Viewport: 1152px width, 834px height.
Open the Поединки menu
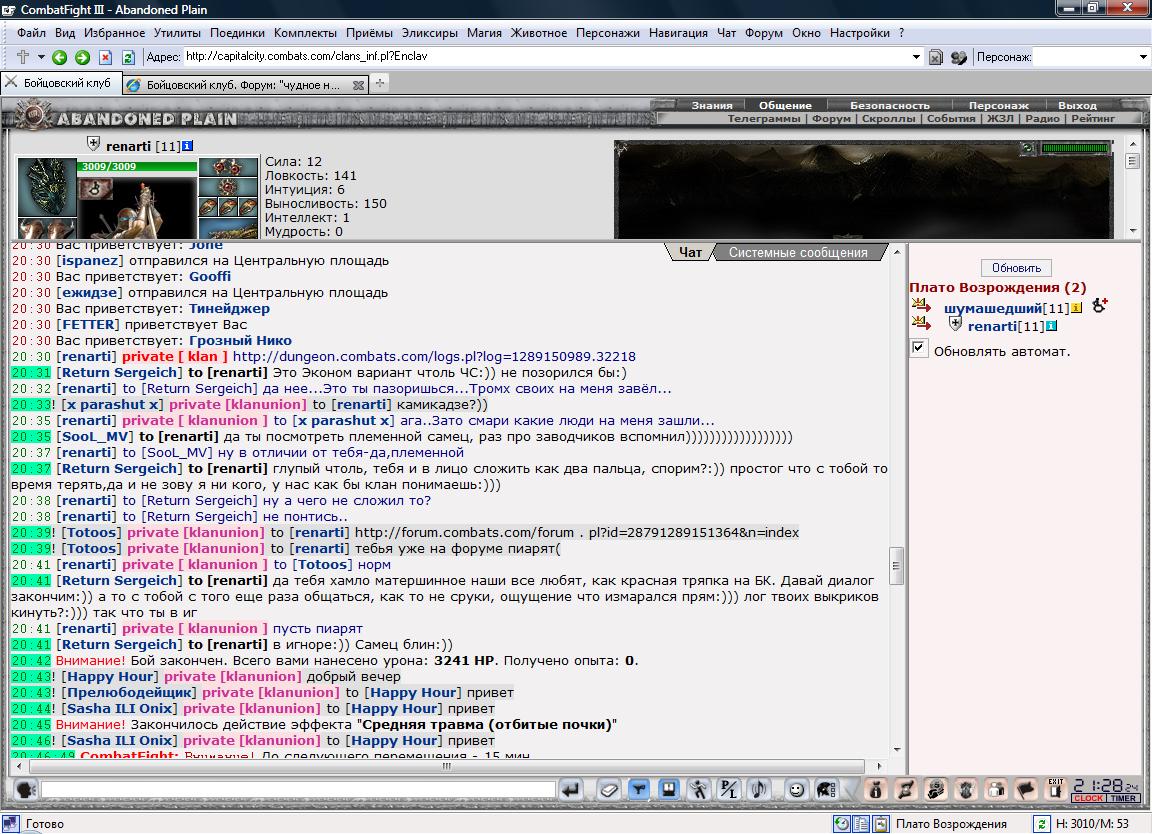pyautogui.click(x=237, y=33)
